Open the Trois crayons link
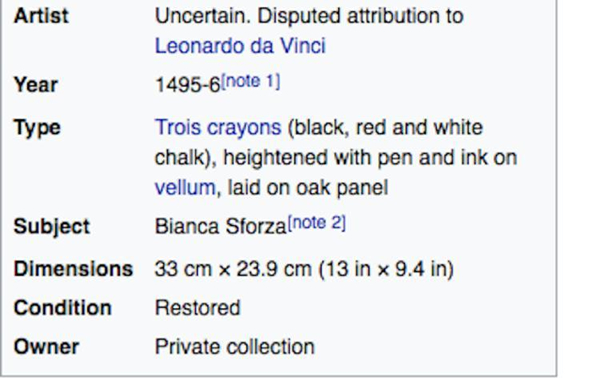Screen dimensions: 600x378 point(218,127)
